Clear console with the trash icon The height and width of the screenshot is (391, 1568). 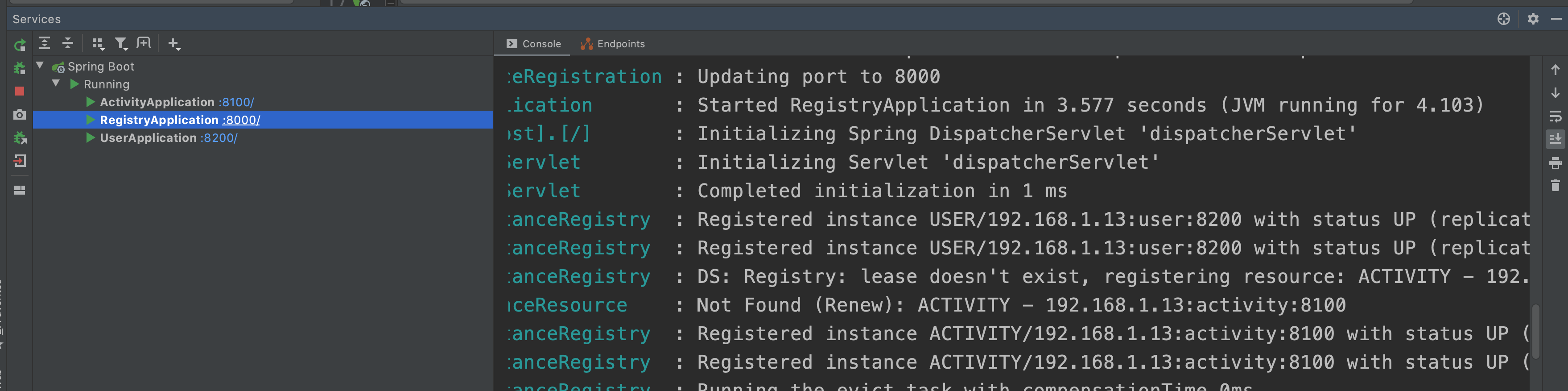tap(1555, 186)
